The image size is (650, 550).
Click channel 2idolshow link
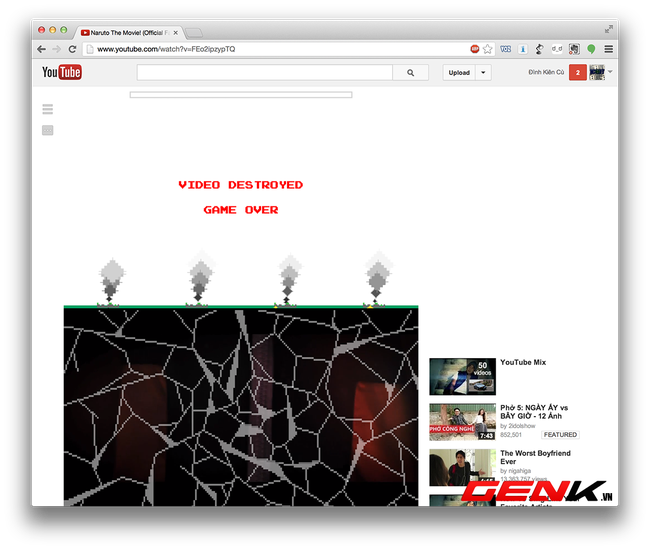(x=522, y=426)
